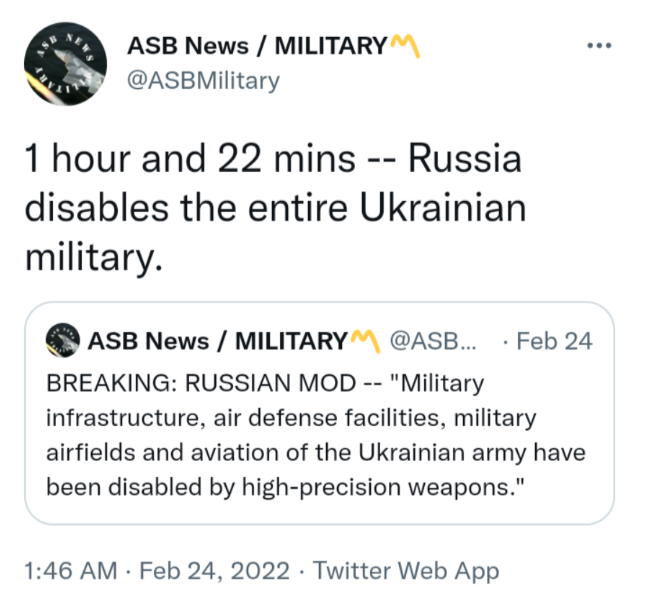Click the gold M emoji beside the header name
The height and width of the screenshot is (592, 649).
[405, 45]
